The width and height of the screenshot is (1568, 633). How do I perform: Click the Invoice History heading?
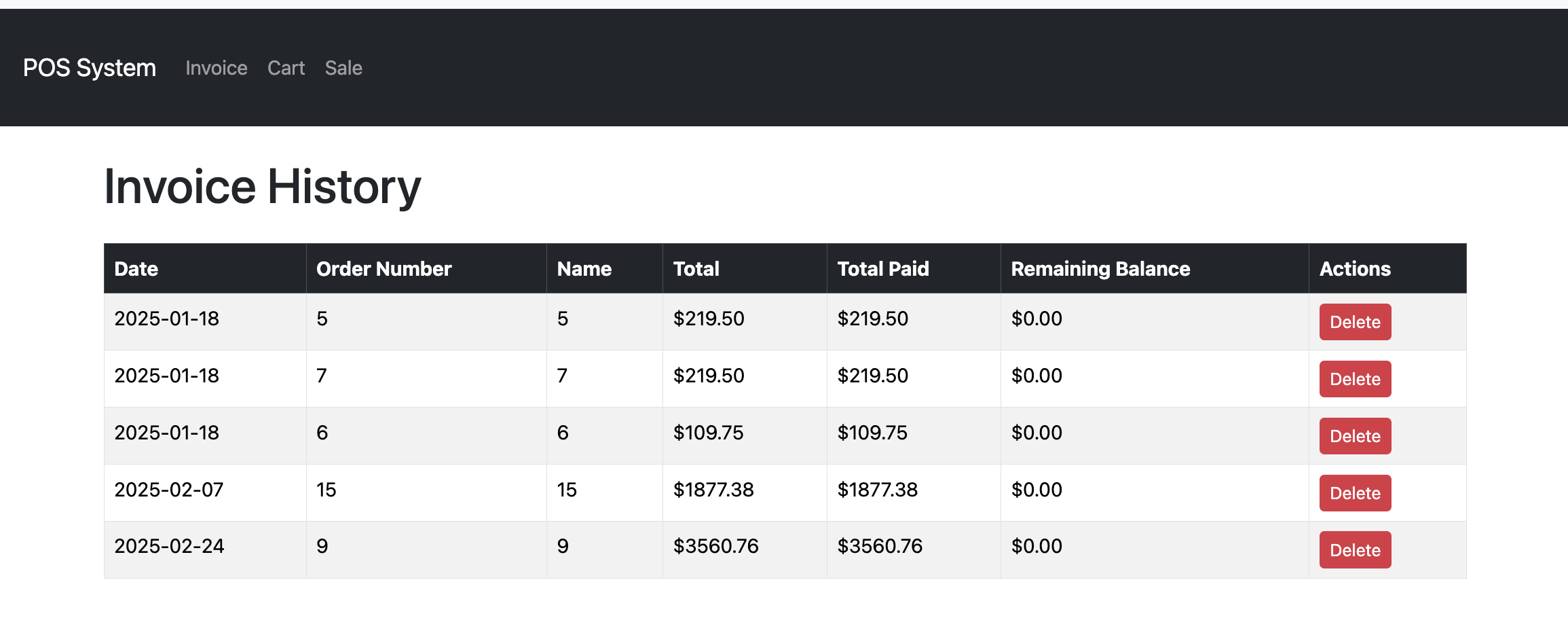pyautogui.click(x=263, y=187)
